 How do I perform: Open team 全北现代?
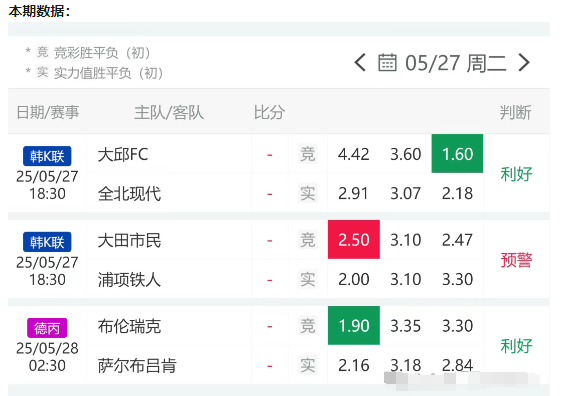point(129,194)
